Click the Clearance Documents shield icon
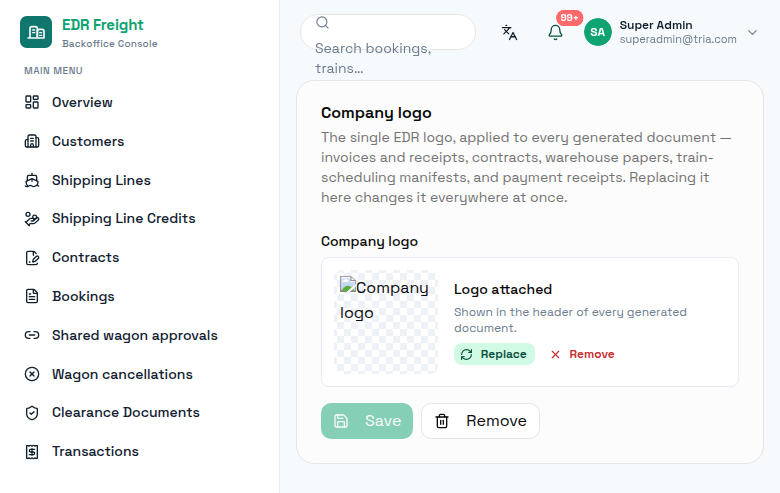 tap(32, 412)
